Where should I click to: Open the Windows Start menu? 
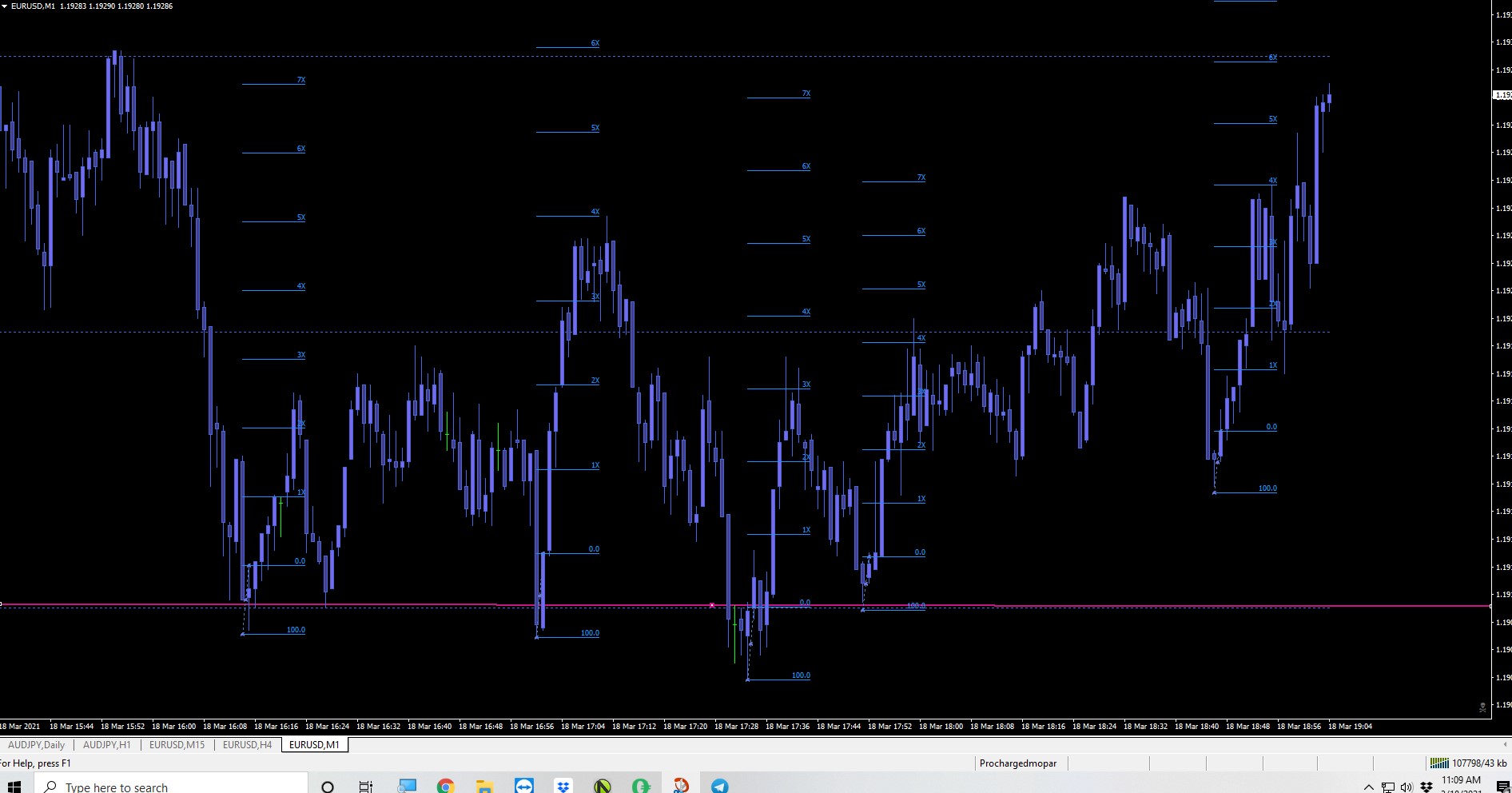point(14,787)
